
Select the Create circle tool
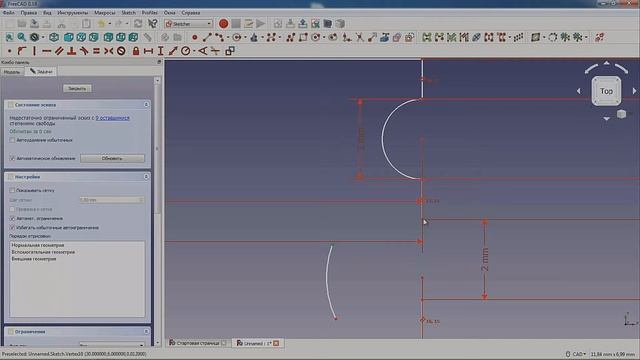(x=236, y=38)
